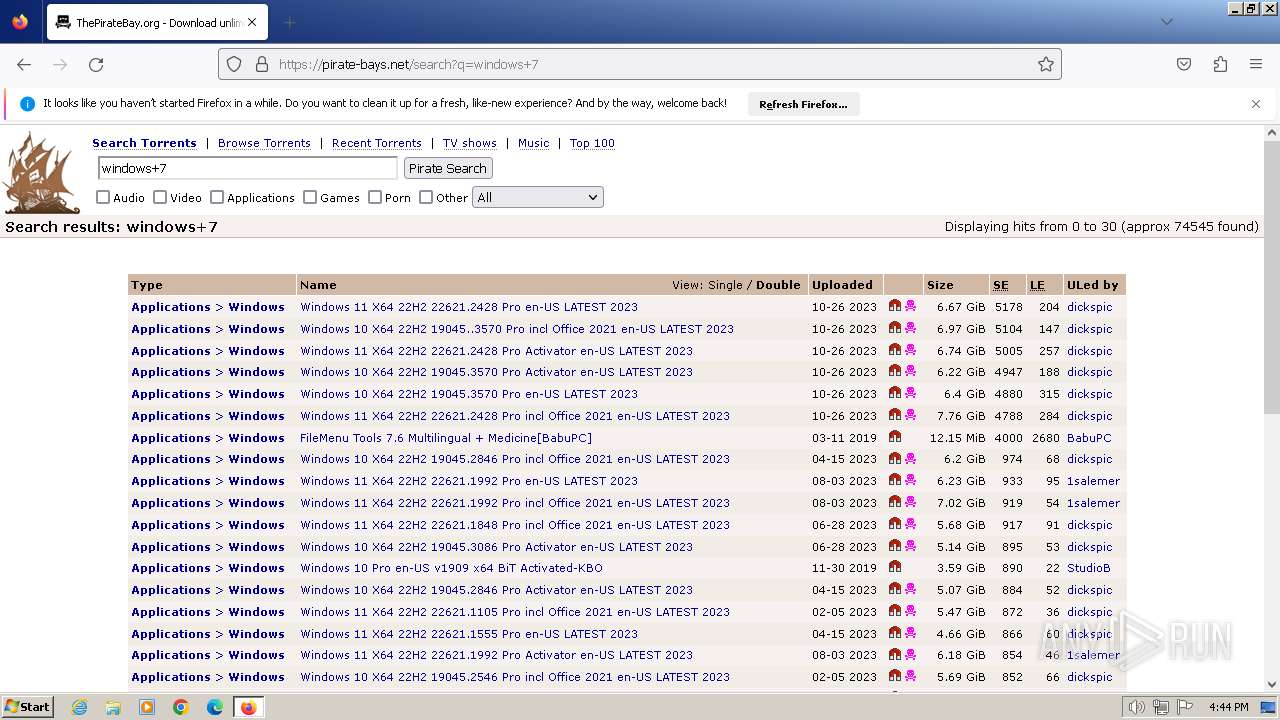The height and width of the screenshot is (720, 1280).
Task: Click Browse Torrents nav link
Action: point(264,143)
